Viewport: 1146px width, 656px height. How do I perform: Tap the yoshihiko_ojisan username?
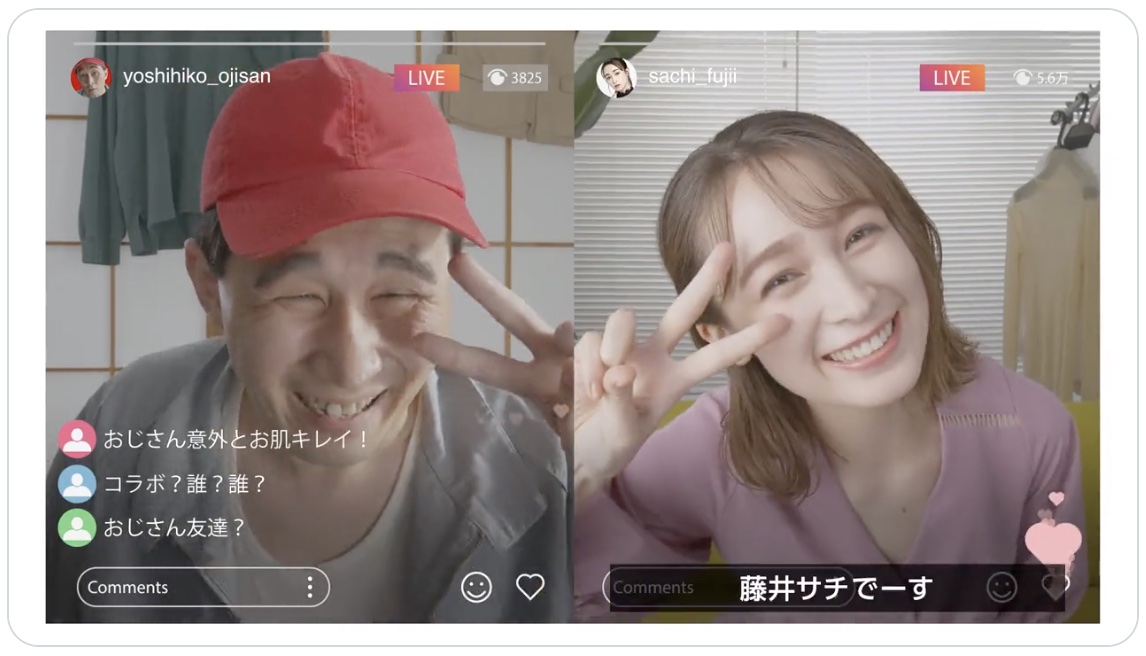pos(197,76)
